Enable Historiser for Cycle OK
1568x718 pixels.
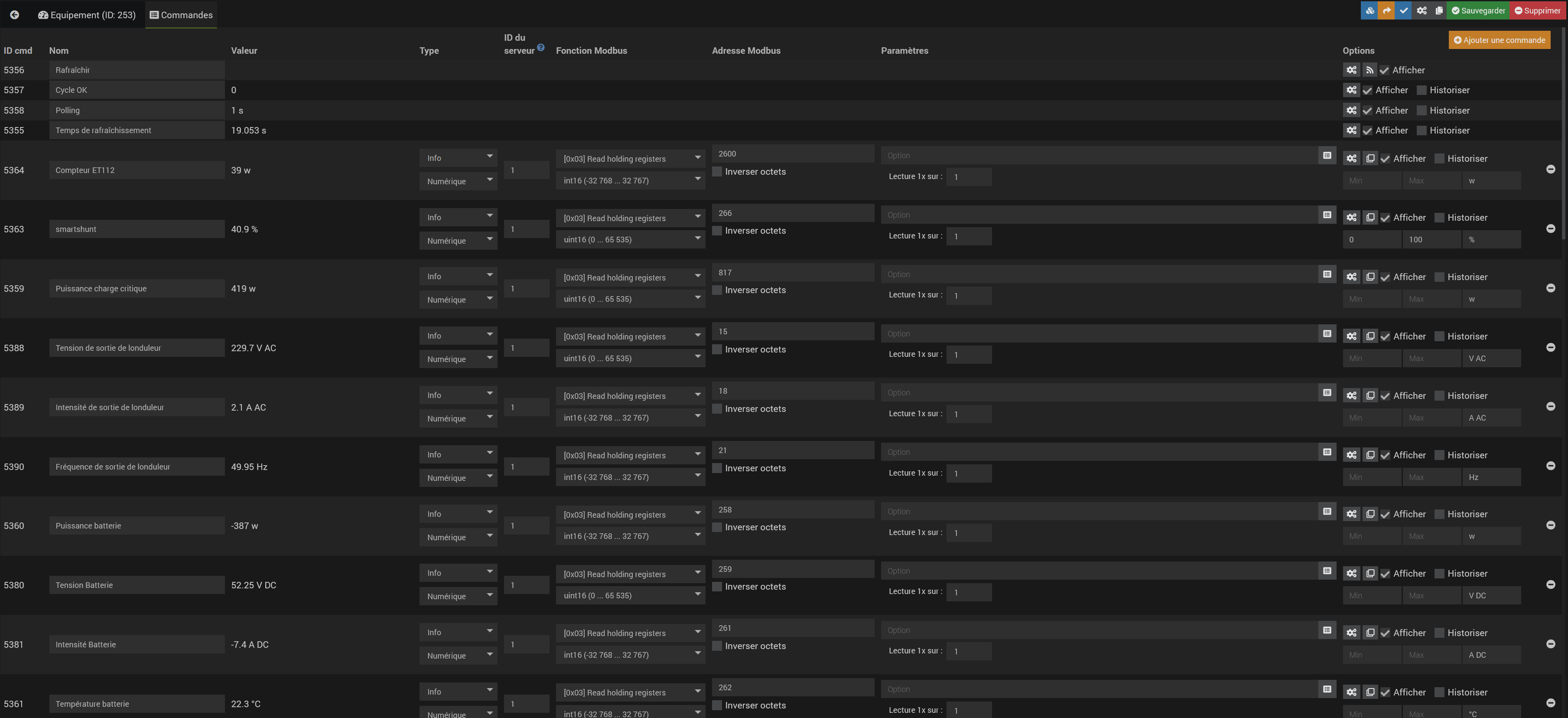click(1422, 90)
